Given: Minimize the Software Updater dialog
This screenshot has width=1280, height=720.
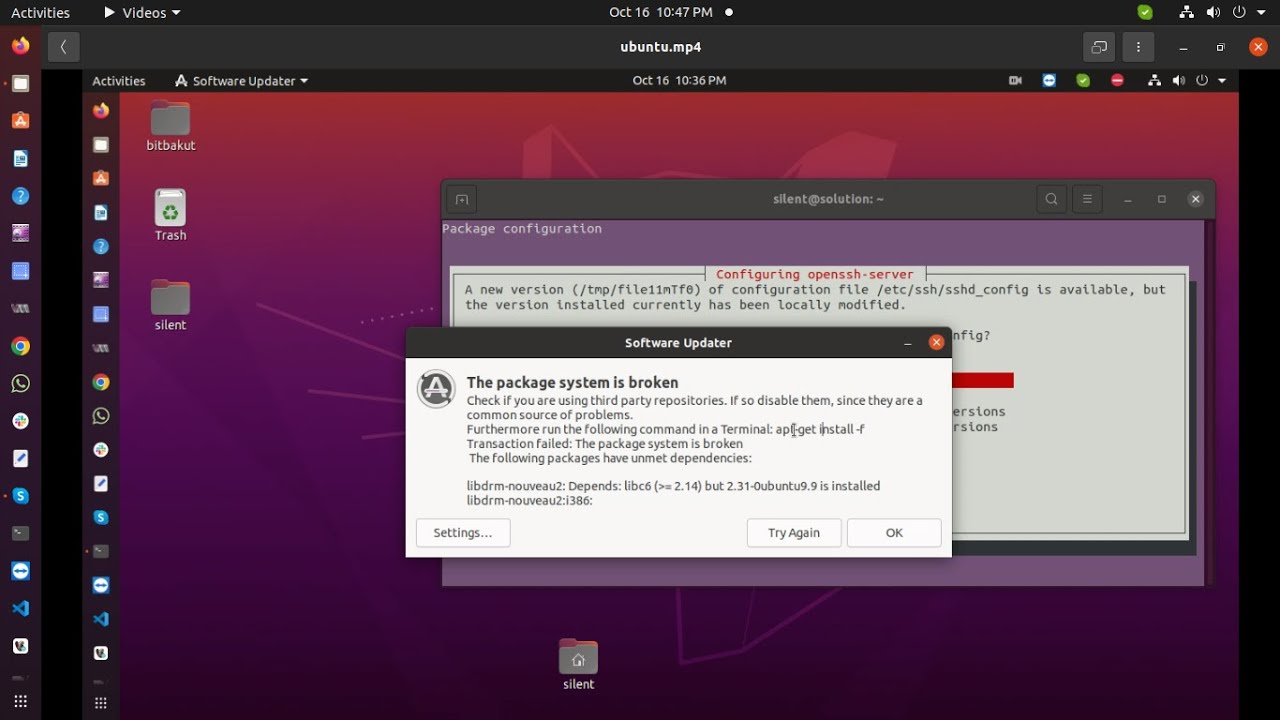Looking at the screenshot, I should tap(908, 343).
